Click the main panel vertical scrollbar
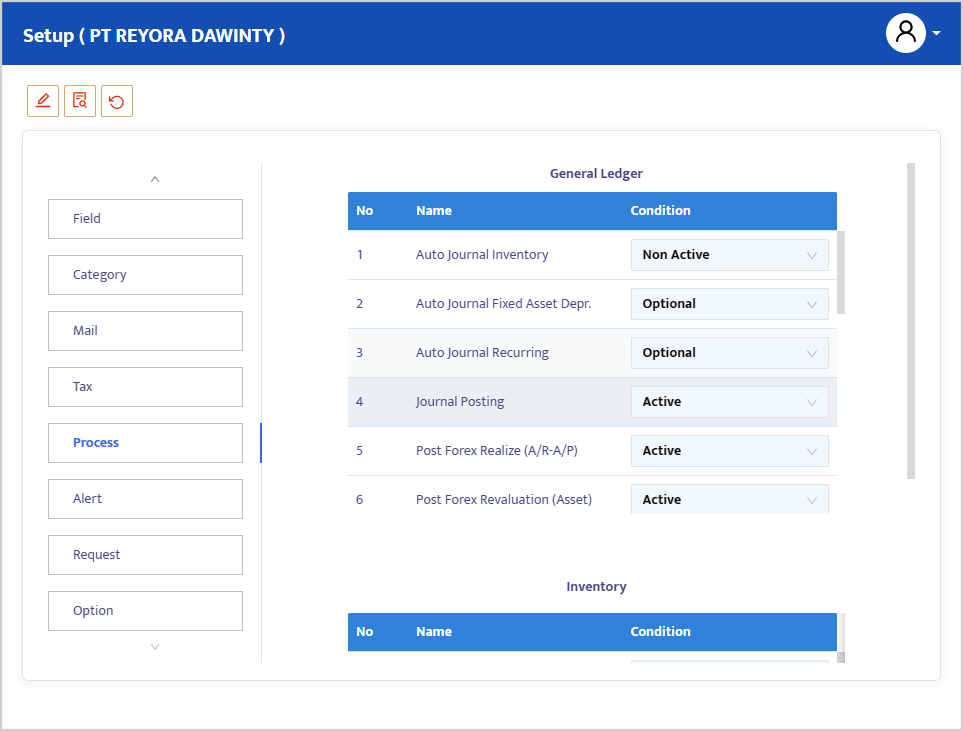 911,321
